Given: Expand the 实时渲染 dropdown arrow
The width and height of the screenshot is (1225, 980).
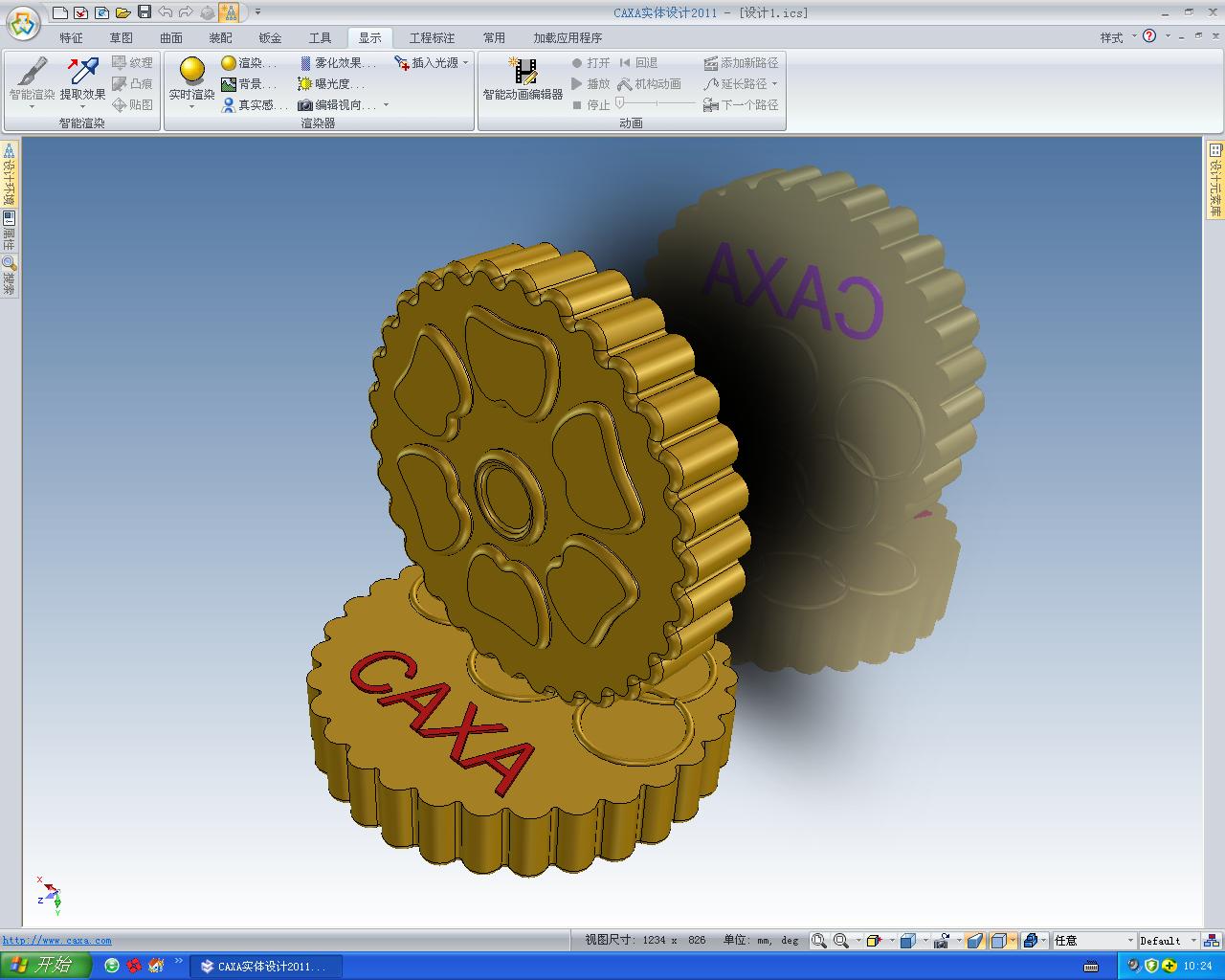Looking at the screenshot, I should tap(192, 107).
